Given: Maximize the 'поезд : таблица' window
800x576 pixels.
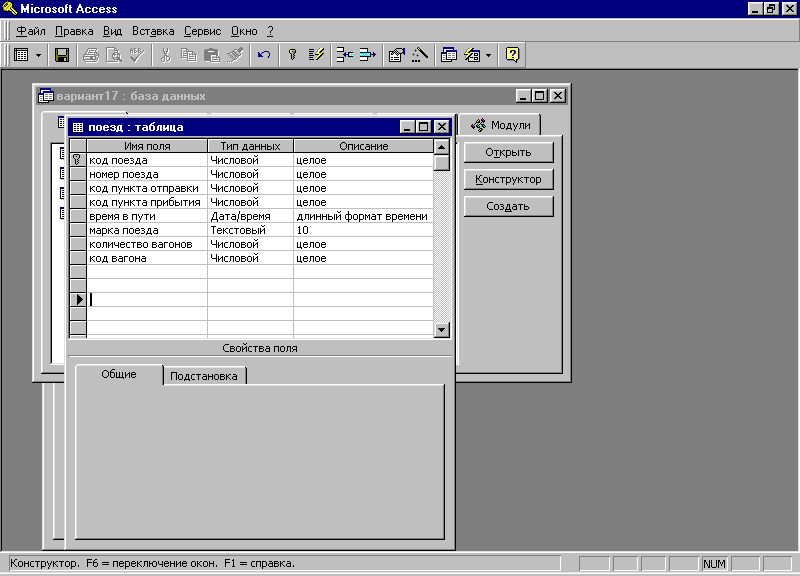Looking at the screenshot, I should (424, 127).
